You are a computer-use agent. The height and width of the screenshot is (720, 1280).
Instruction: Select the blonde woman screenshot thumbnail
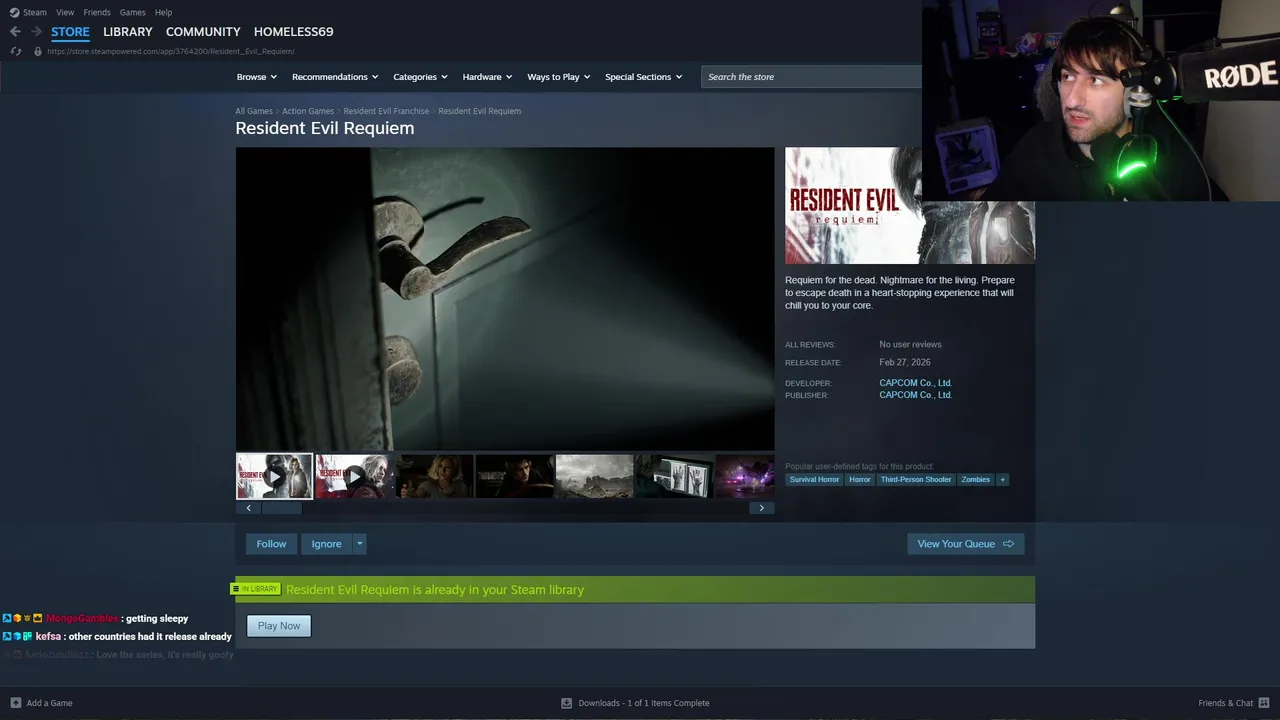pyautogui.click(x=434, y=477)
